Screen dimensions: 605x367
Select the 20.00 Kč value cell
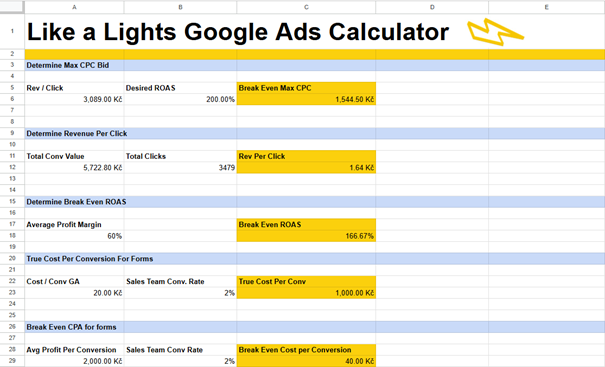[x=74, y=293]
